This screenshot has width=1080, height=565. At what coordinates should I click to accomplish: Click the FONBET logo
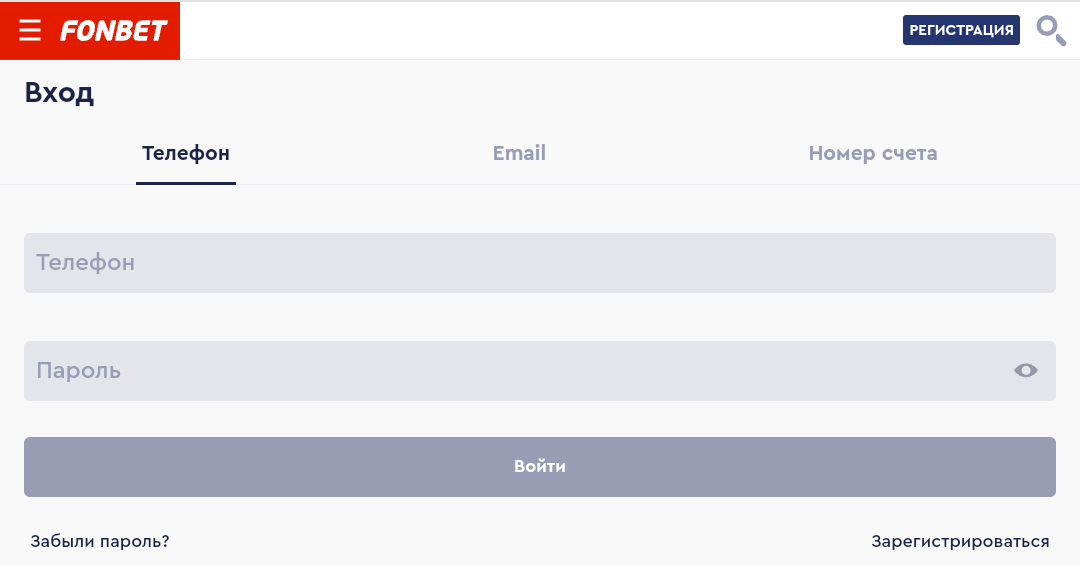click(114, 30)
